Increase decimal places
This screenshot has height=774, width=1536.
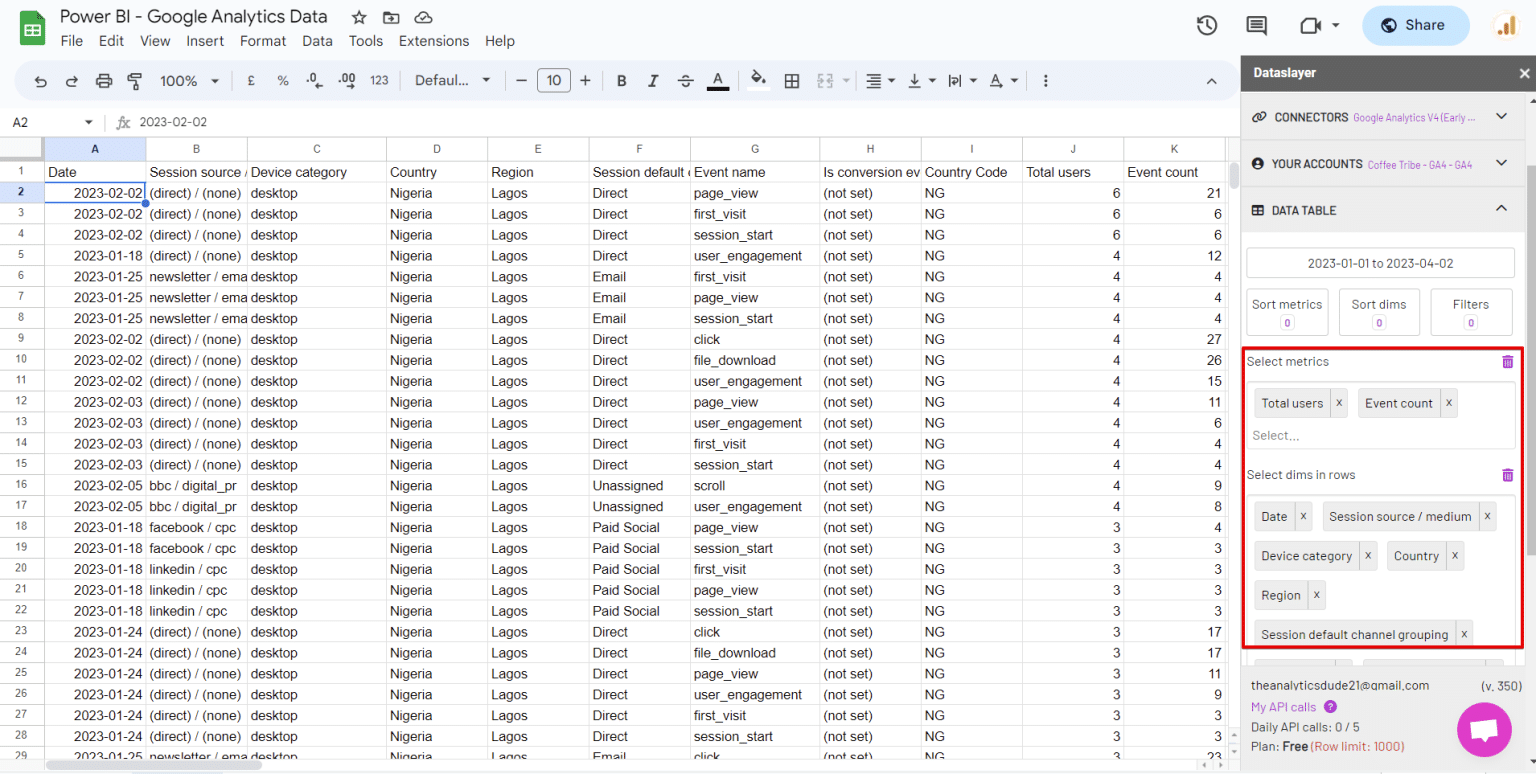(347, 80)
